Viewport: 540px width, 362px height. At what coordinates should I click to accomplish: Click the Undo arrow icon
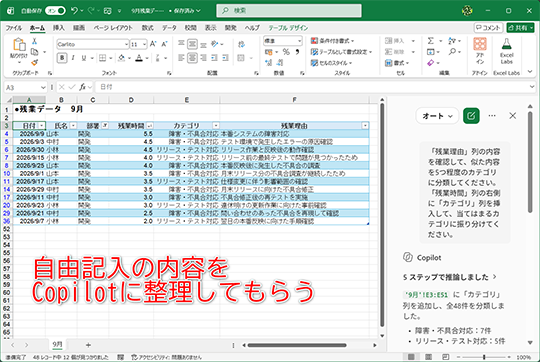point(74,11)
